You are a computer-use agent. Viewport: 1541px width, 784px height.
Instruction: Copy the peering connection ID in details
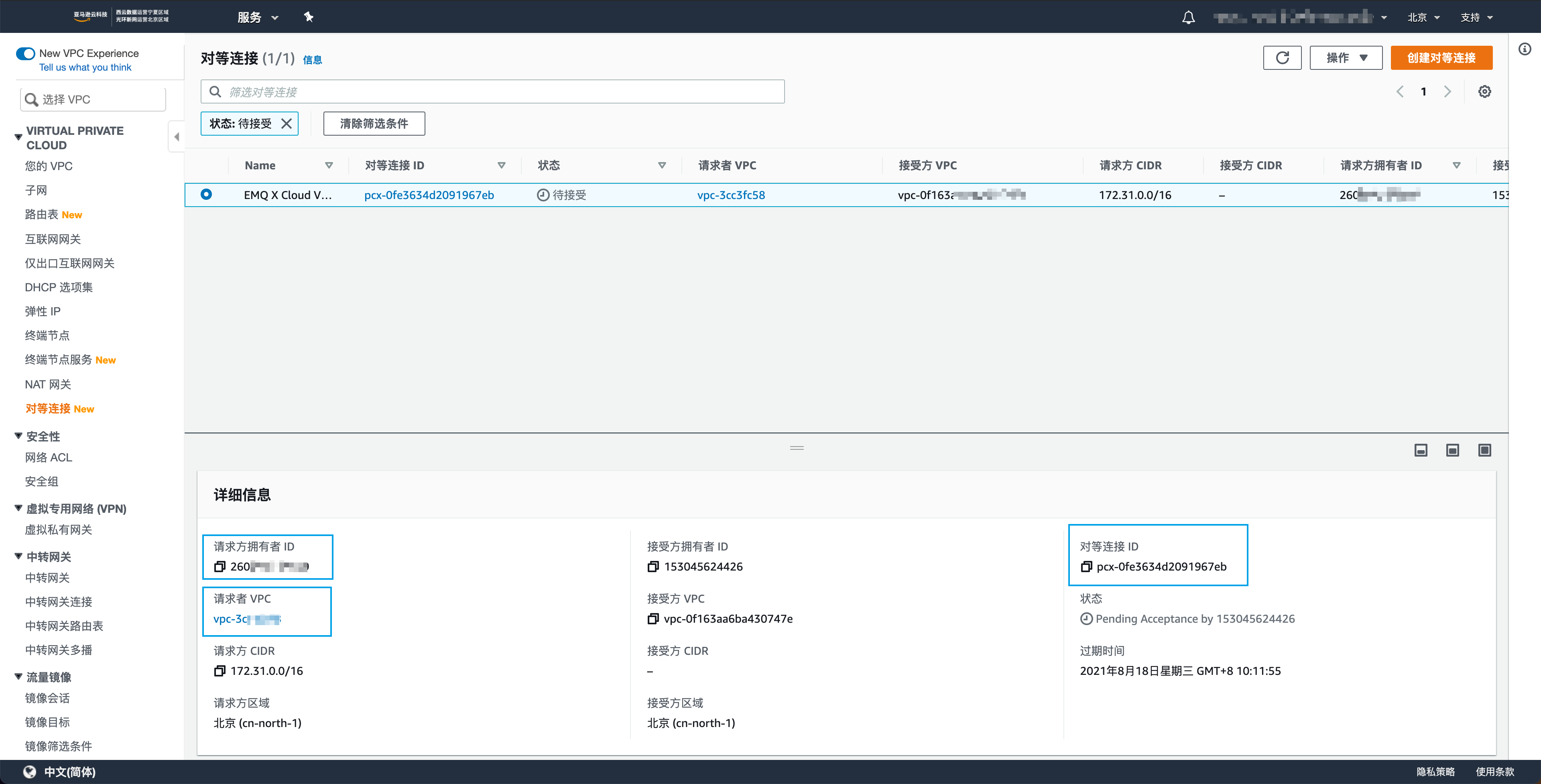tap(1086, 566)
